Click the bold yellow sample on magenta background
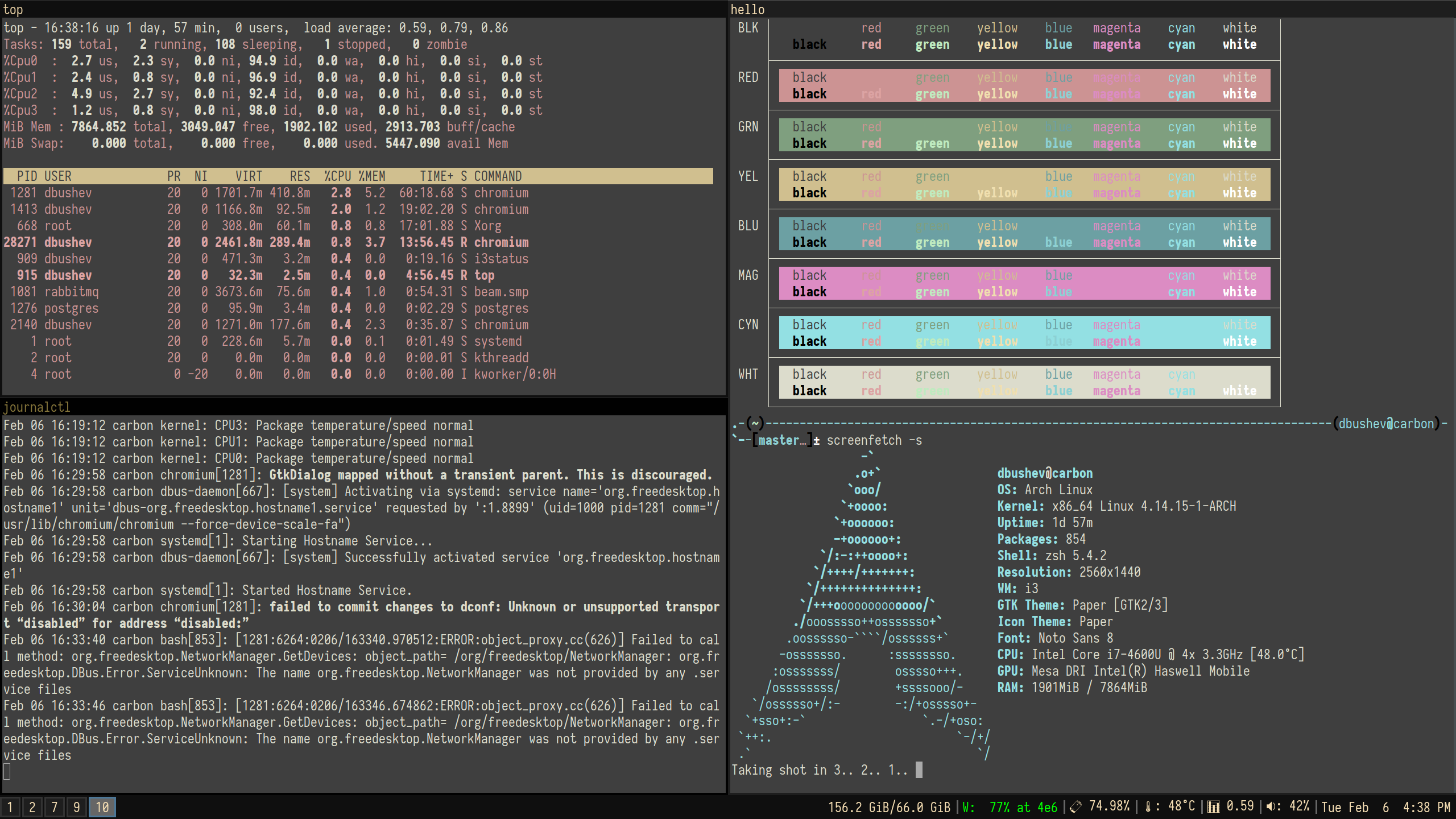The image size is (1456, 819). pos(997,292)
